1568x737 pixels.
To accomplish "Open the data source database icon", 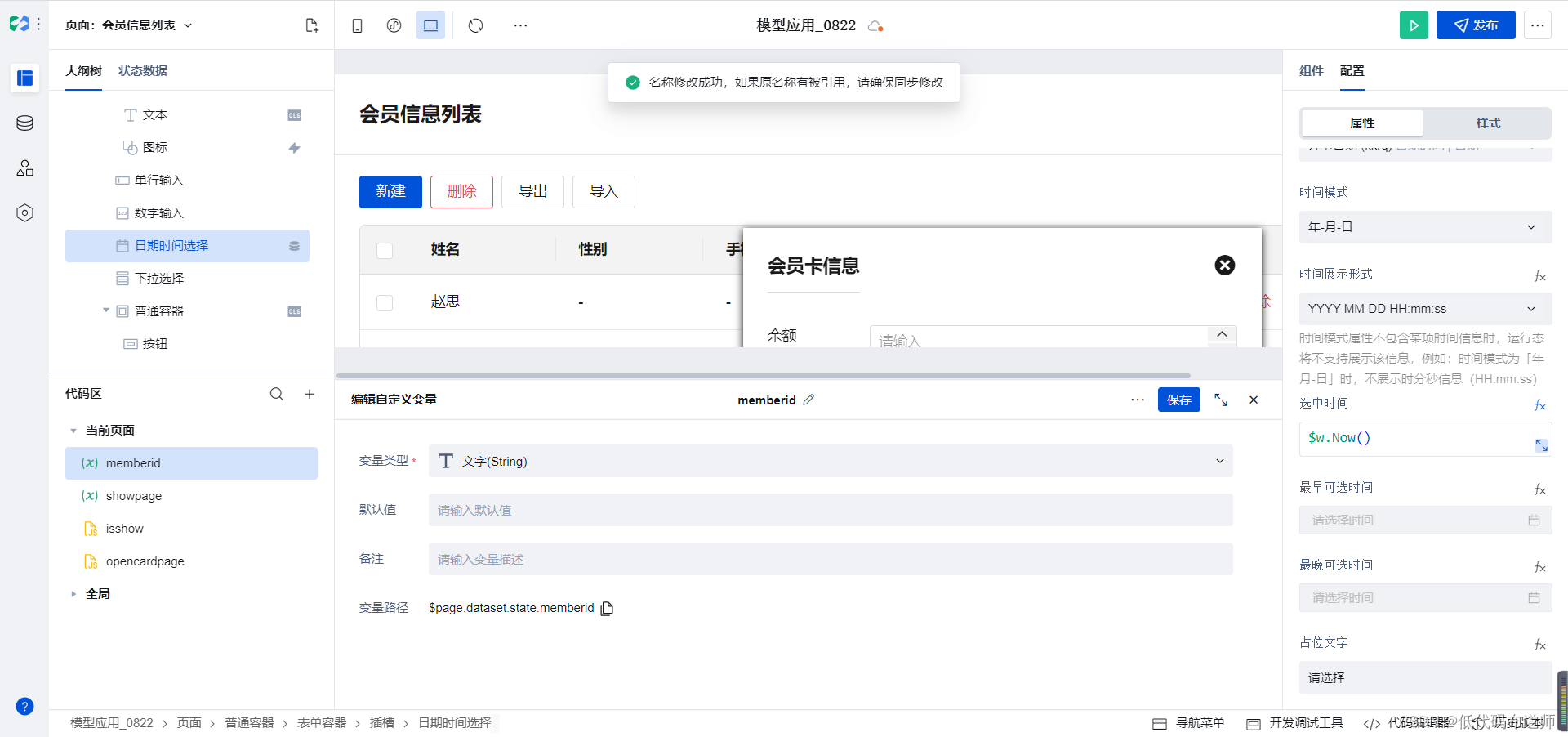I will [25, 123].
